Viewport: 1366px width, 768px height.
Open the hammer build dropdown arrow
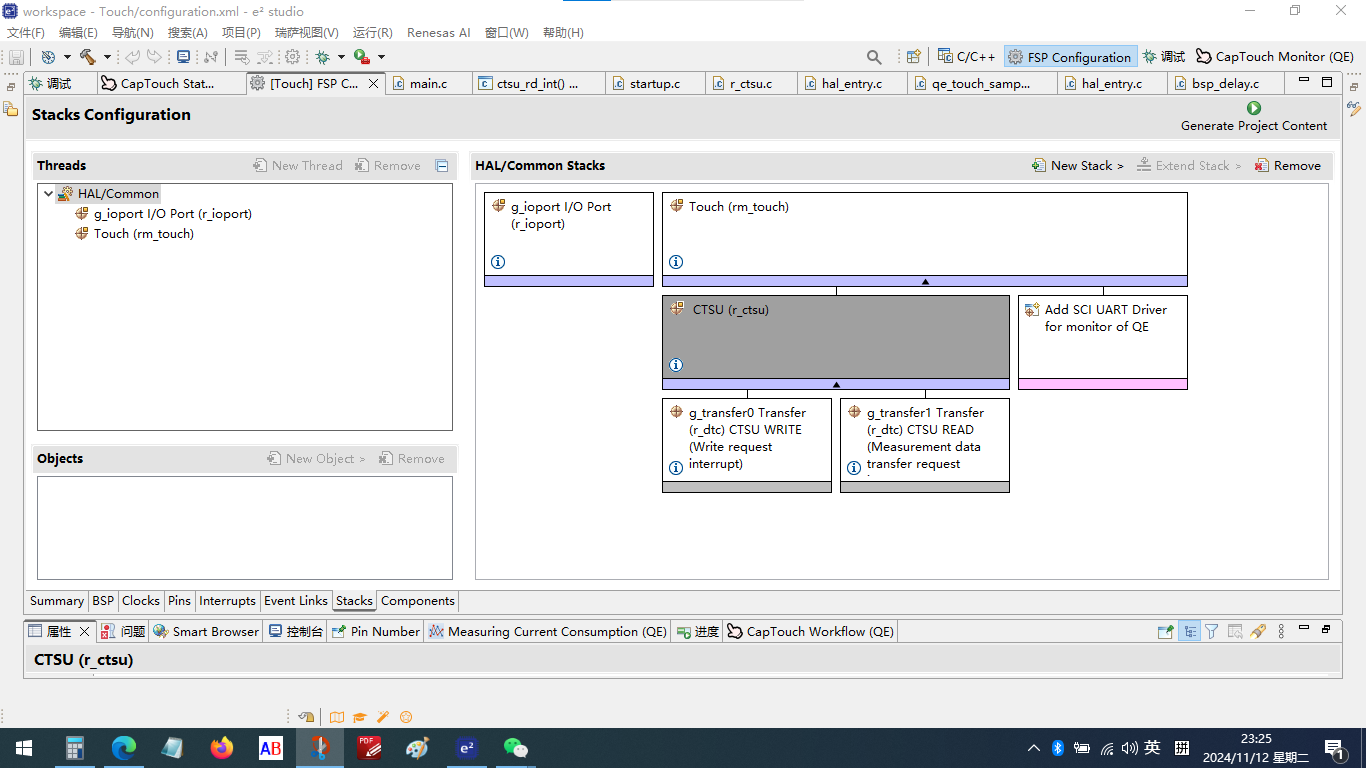point(107,57)
